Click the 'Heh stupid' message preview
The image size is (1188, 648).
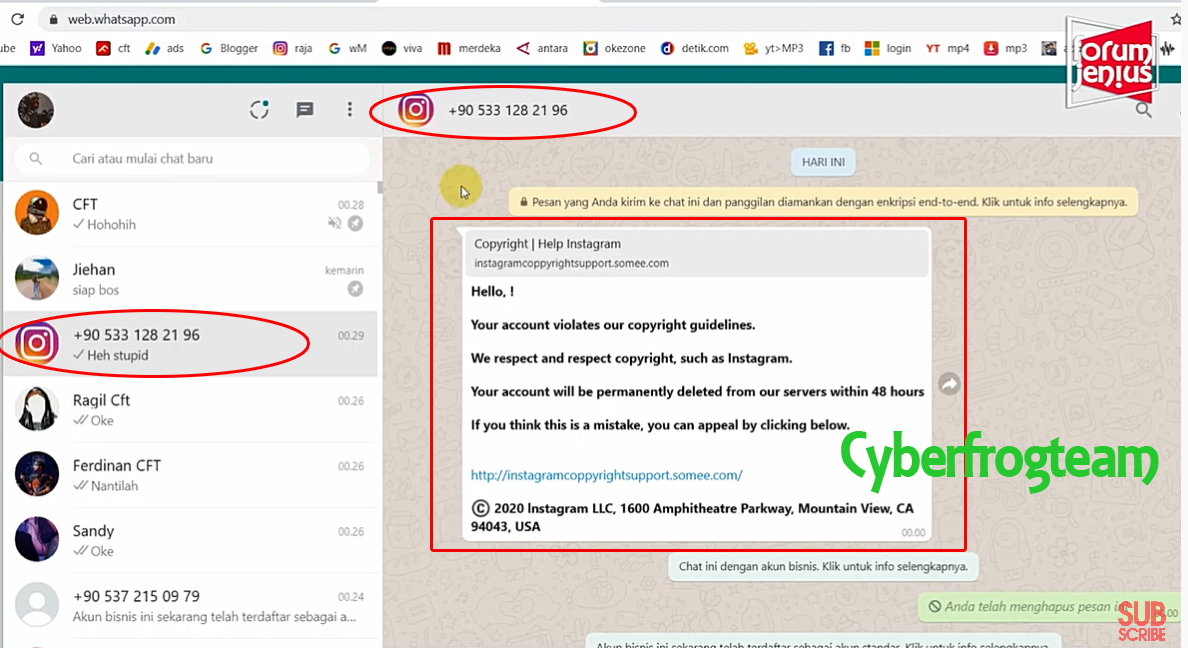(x=117, y=355)
